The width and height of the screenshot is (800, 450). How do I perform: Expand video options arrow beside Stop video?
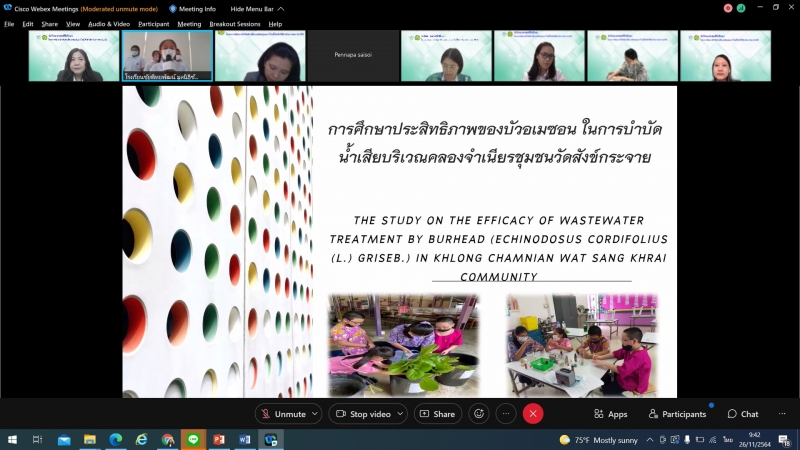401,414
